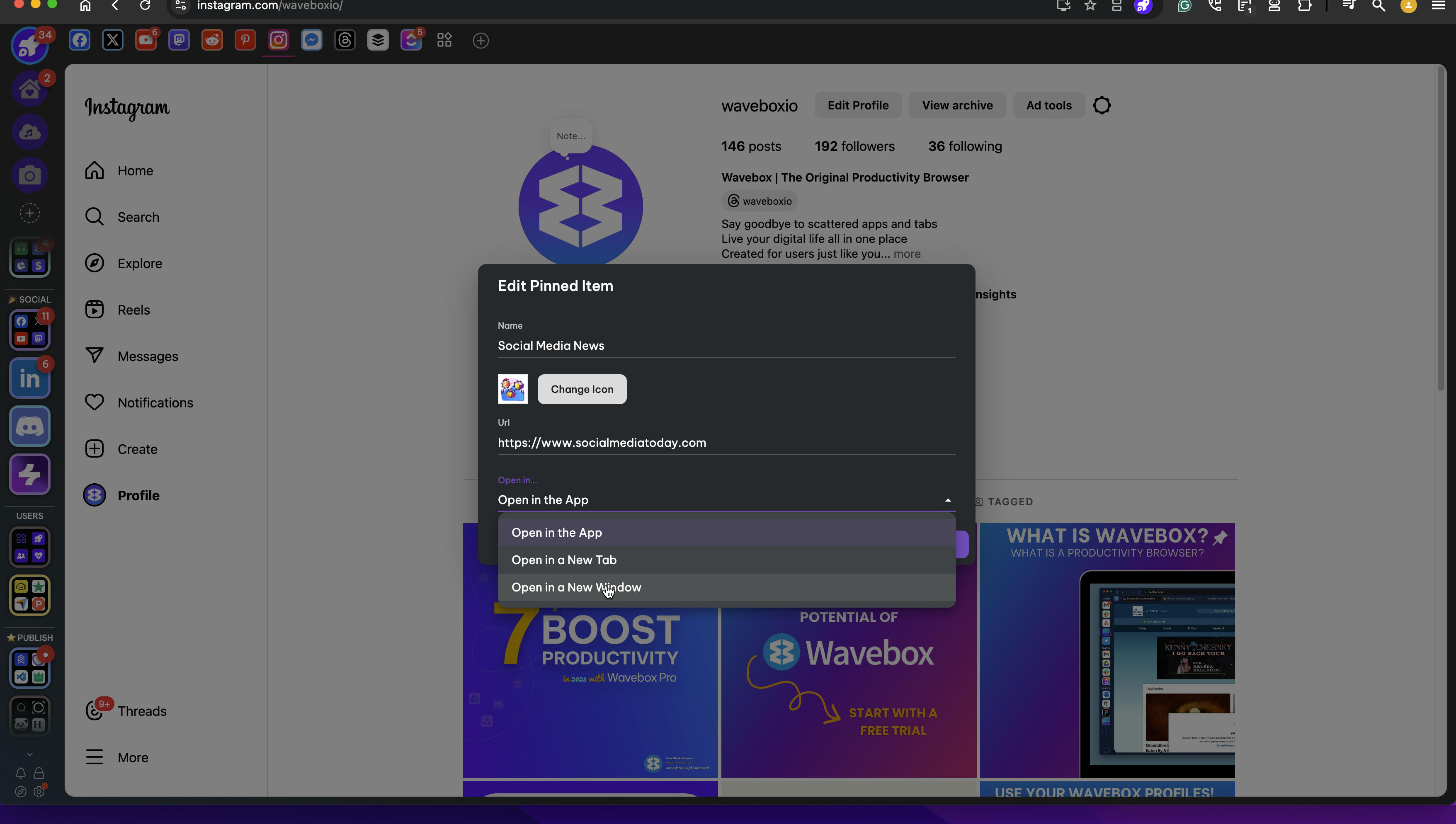Viewport: 1456px width, 824px height.
Task: Select Open in a New Window option
Action: (x=727, y=587)
